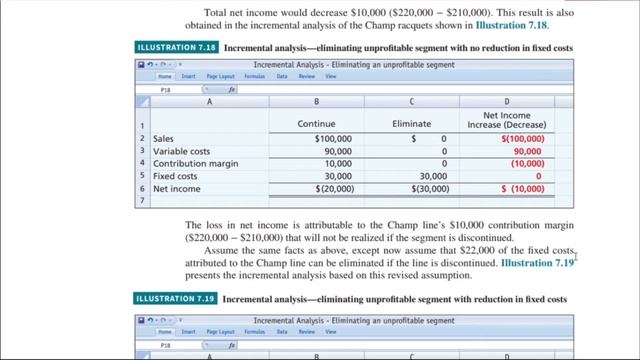Screen dimensions: 640x360
Task: Open the Formulas tab in Illustration 7.18 ribbon
Action: tap(255, 76)
